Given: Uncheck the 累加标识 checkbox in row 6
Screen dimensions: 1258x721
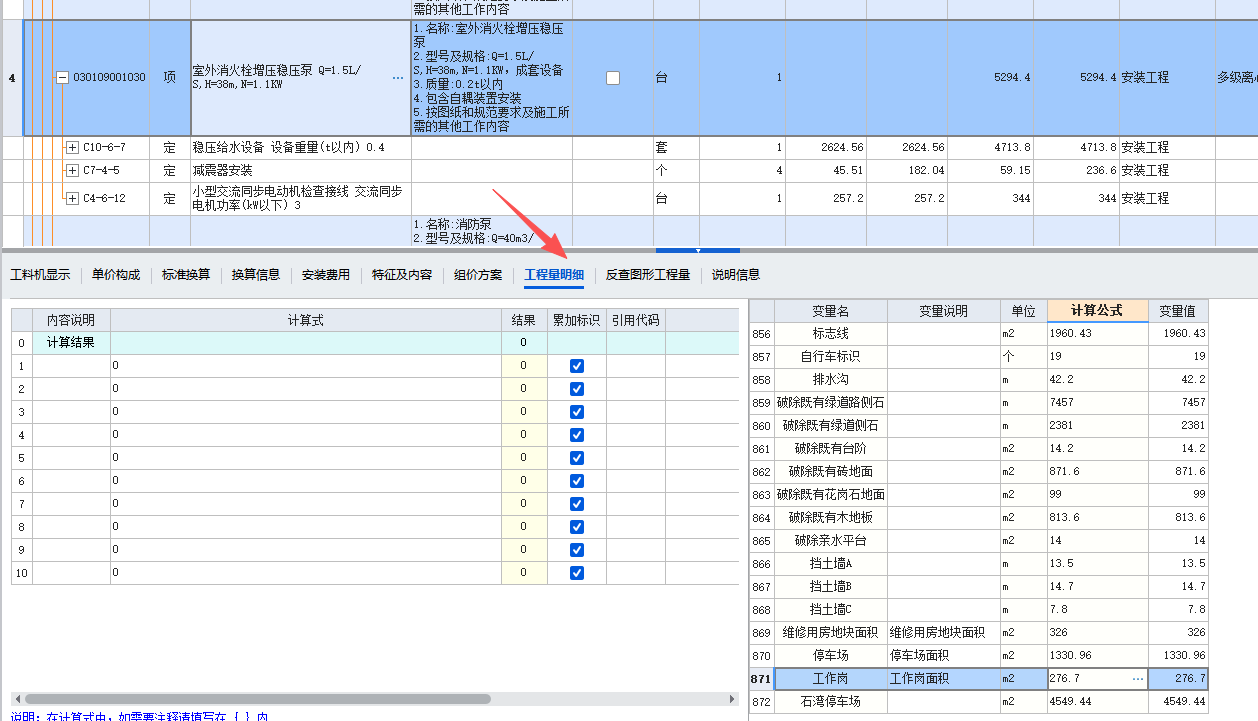Looking at the screenshot, I should pyautogui.click(x=577, y=481).
